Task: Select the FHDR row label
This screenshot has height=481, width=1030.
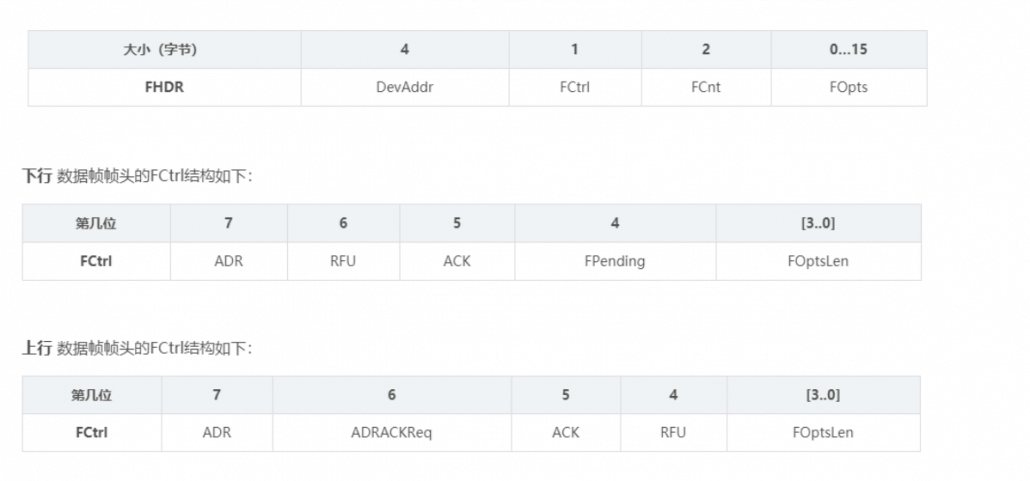Action: pyautogui.click(x=164, y=87)
